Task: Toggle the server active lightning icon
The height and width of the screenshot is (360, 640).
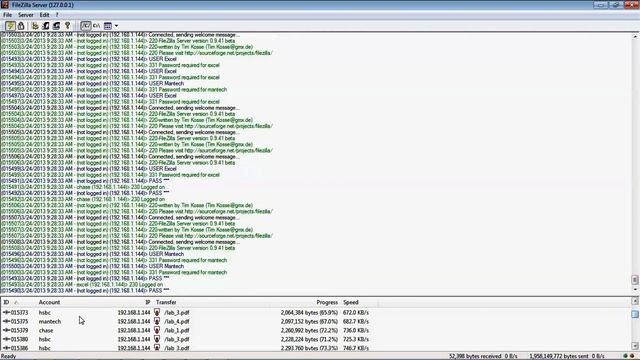Action: click(x=11, y=26)
